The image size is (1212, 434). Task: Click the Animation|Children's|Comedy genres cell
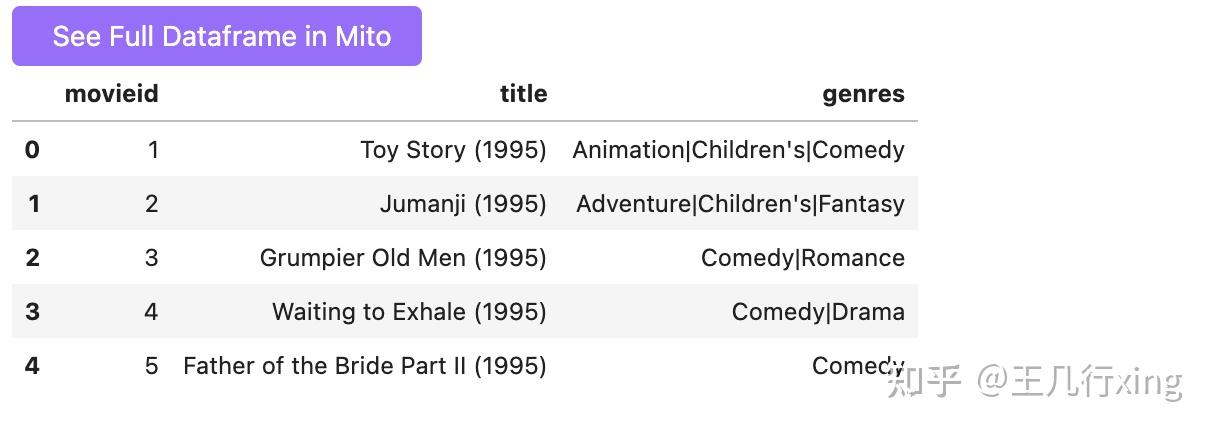pos(738,150)
